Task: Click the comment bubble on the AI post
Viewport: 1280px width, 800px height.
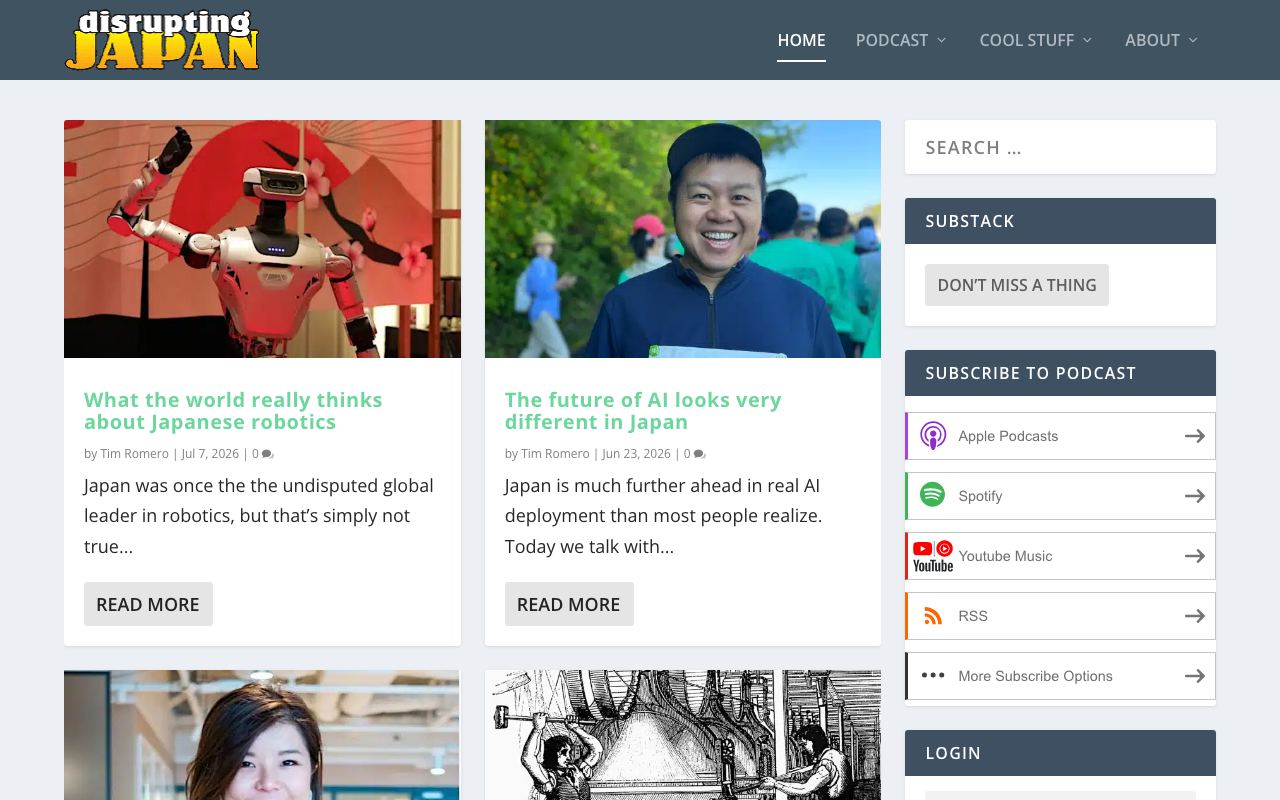Action: click(699, 454)
